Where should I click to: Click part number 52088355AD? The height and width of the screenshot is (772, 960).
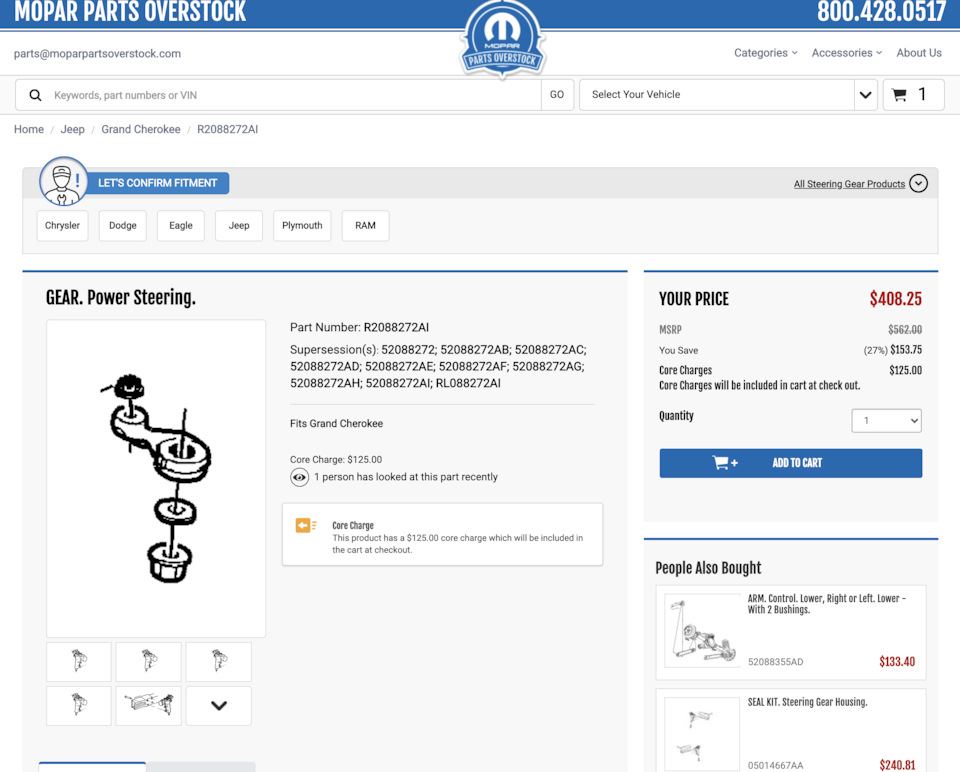click(775, 662)
